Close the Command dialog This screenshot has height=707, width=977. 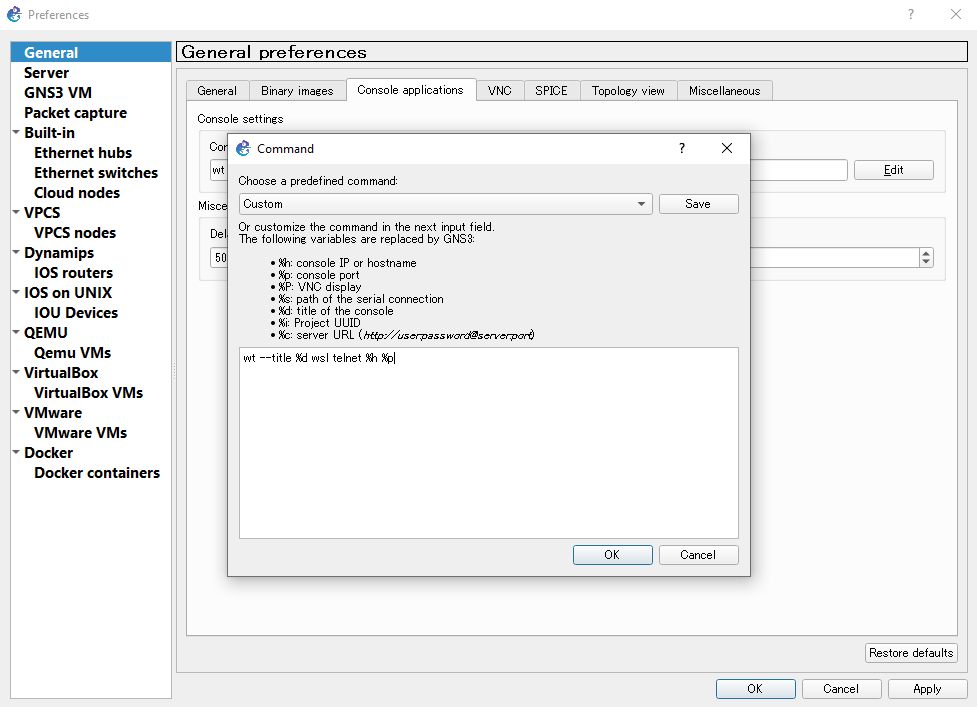(x=727, y=148)
